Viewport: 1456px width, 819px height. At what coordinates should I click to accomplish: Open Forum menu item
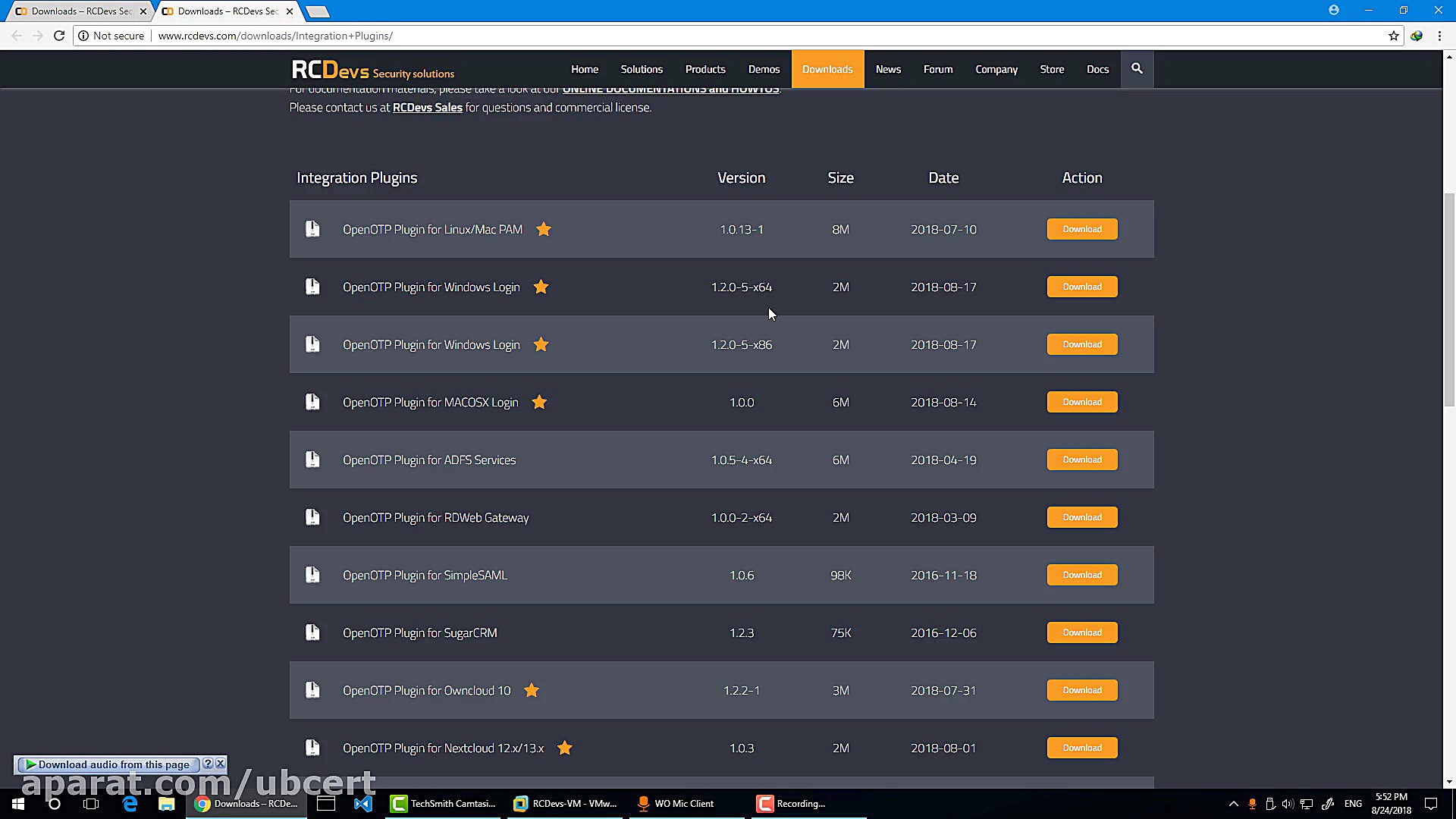(938, 69)
